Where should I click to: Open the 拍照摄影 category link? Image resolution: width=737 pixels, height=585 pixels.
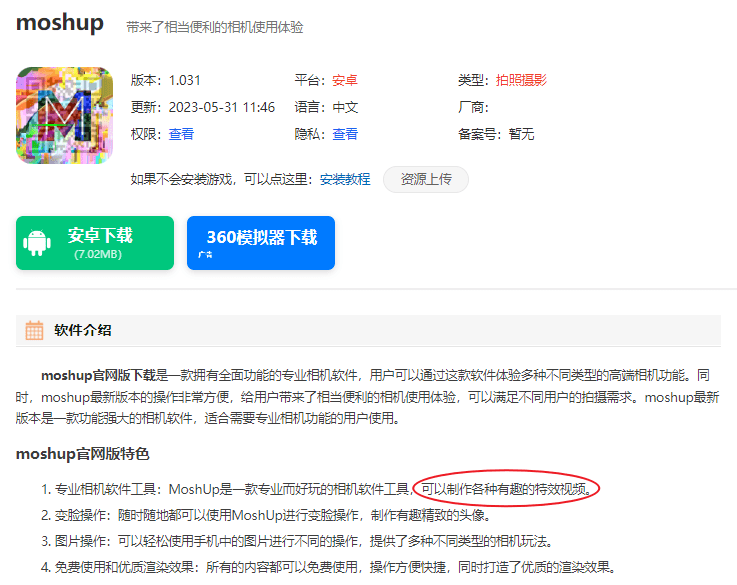pos(521,80)
